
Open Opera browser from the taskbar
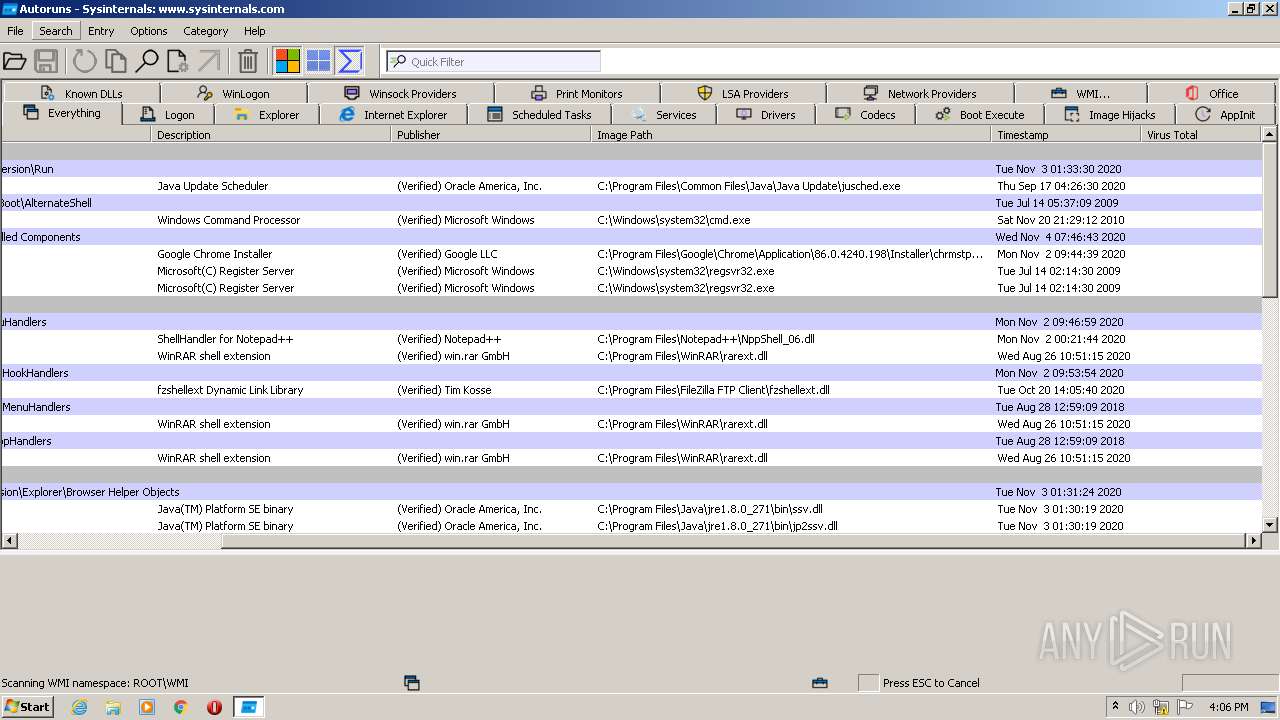click(214, 707)
